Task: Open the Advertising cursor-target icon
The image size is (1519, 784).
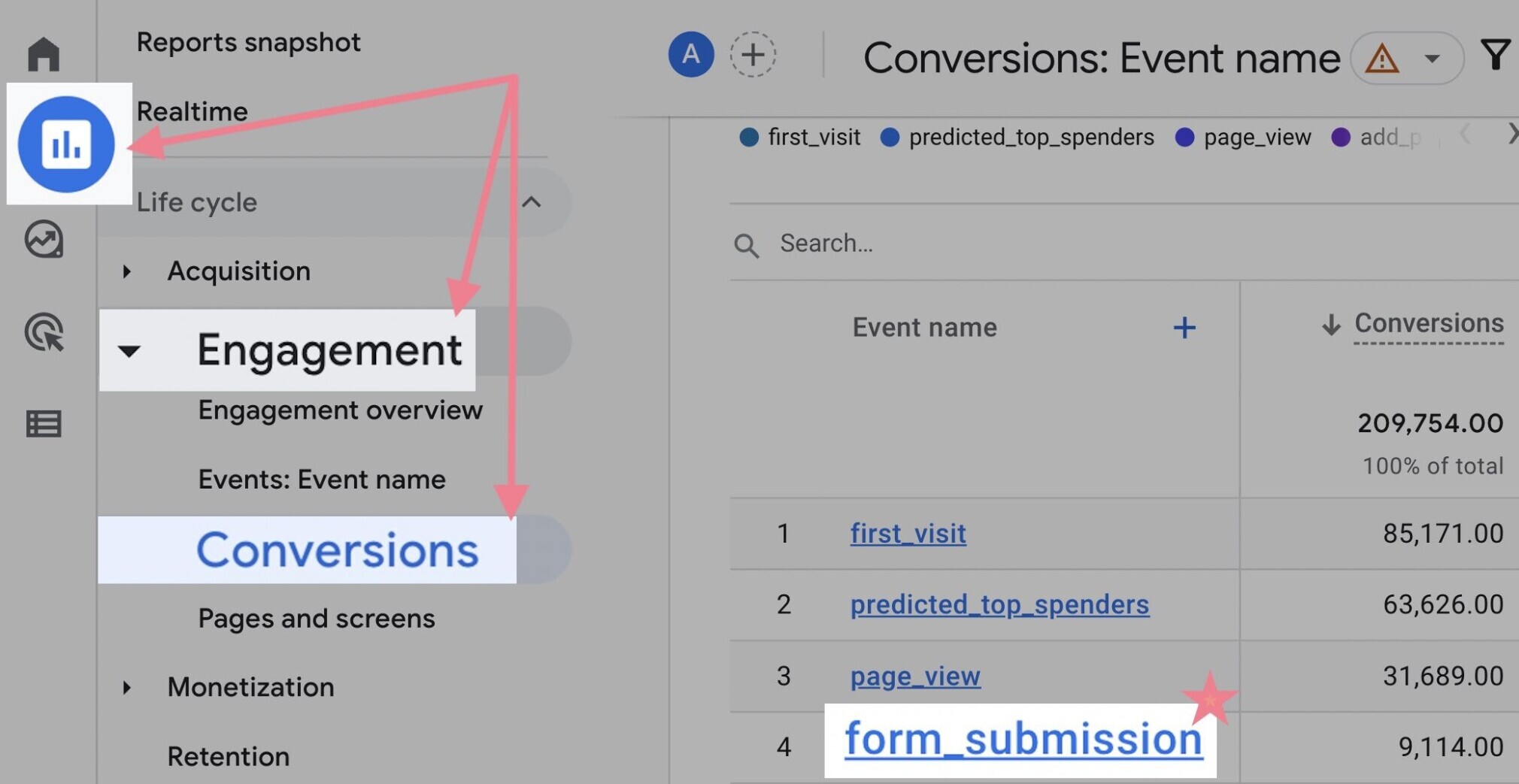Action: [44, 332]
